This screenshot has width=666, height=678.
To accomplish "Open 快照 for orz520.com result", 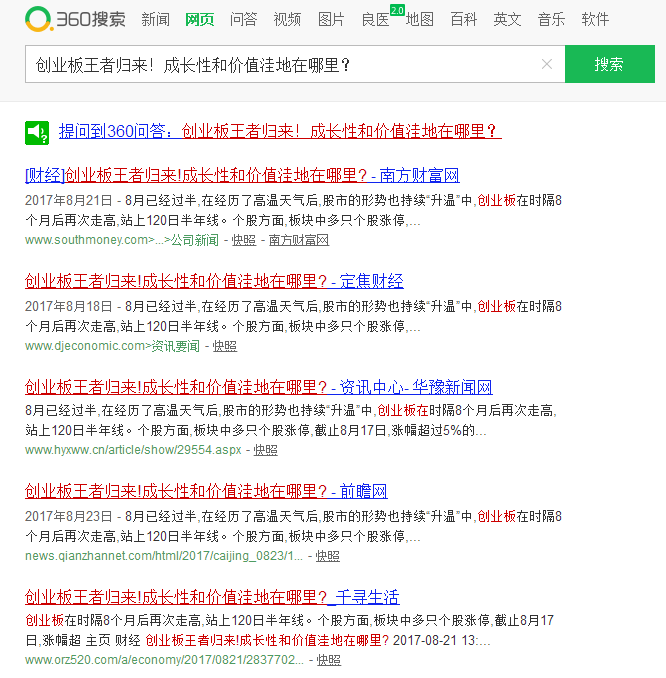I will click(329, 660).
